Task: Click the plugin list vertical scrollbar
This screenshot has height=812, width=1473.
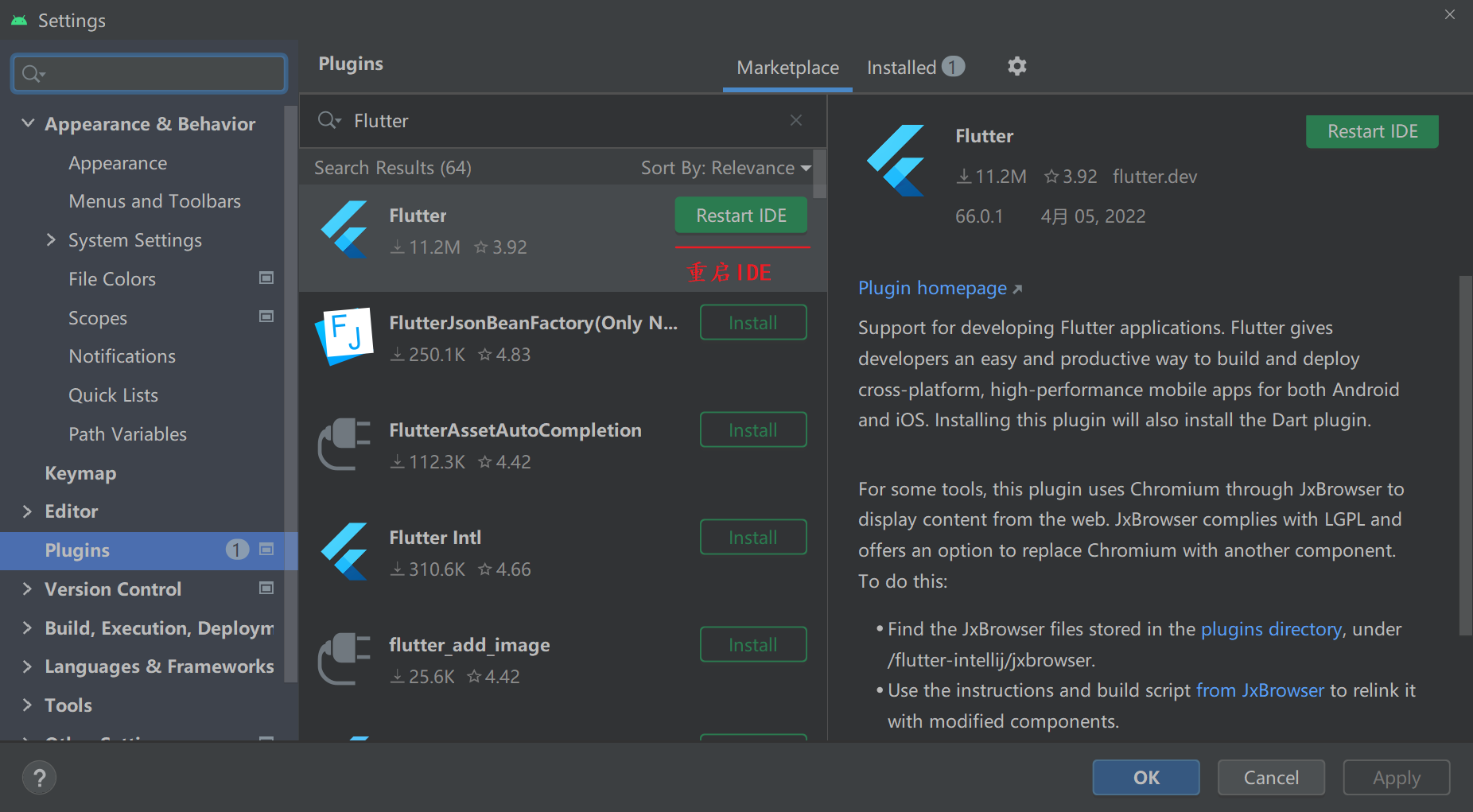Action: tap(819, 173)
